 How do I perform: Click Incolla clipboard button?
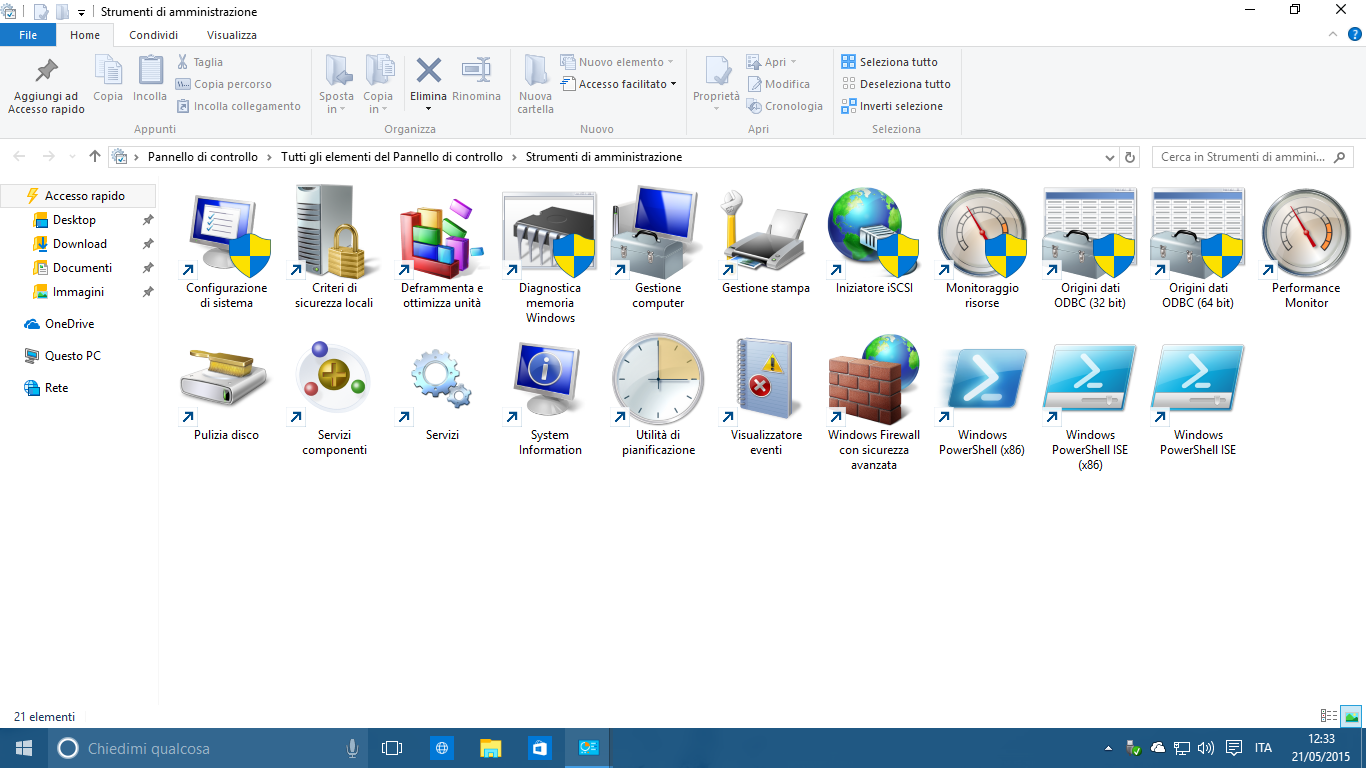click(150, 80)
